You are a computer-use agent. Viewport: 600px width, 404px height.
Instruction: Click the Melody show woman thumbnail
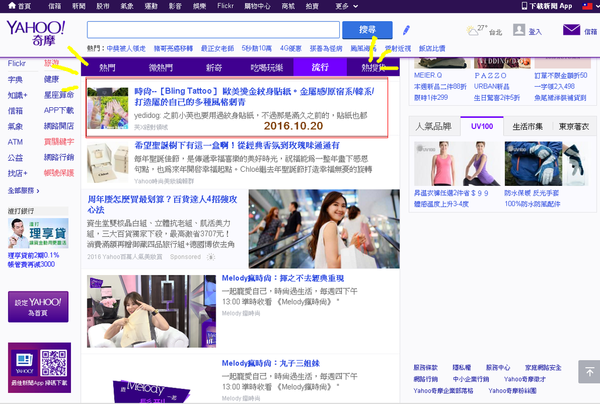point(151,311)
